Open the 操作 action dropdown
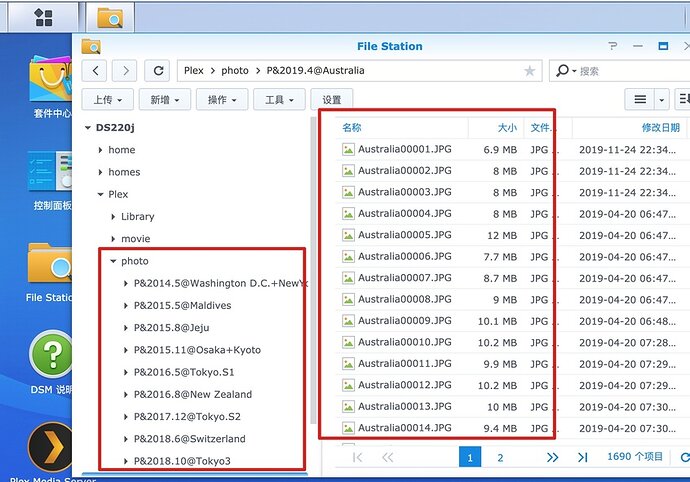 (222, 99)
